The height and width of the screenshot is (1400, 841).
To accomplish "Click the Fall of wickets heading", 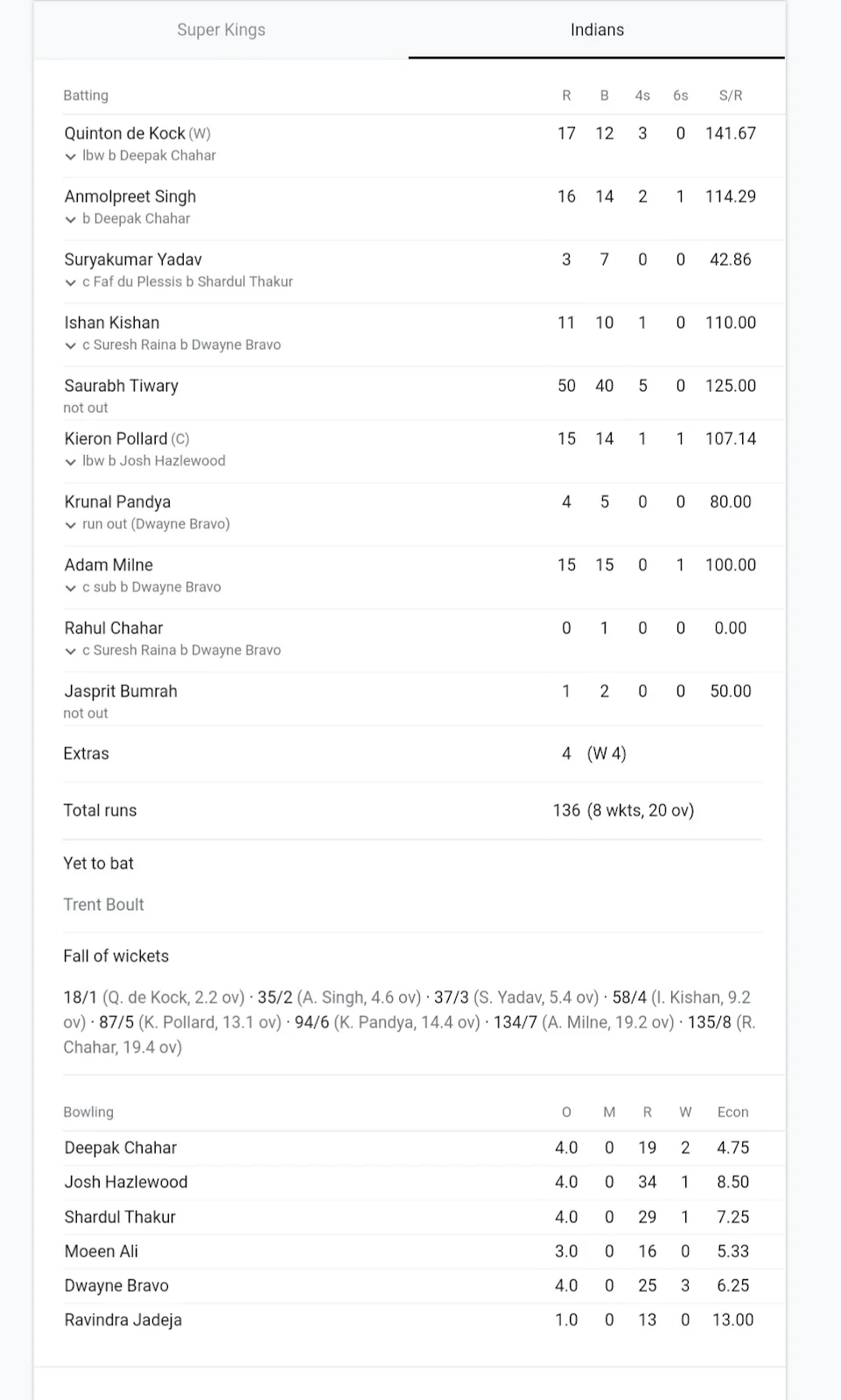I will [116, 956].
